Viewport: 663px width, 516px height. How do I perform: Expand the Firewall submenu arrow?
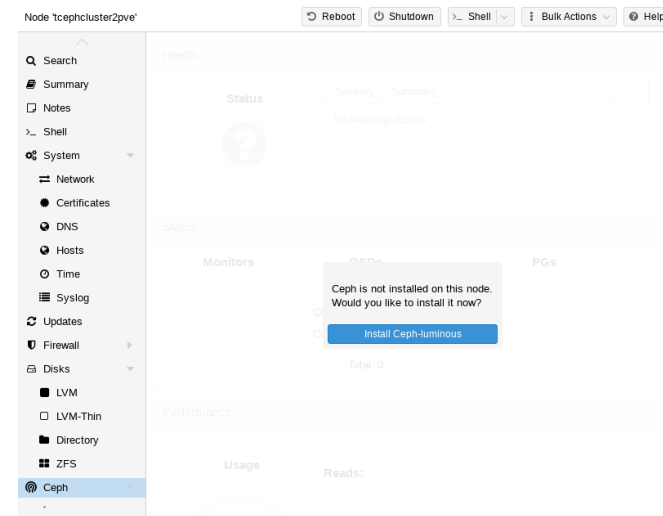pos(129,345)
